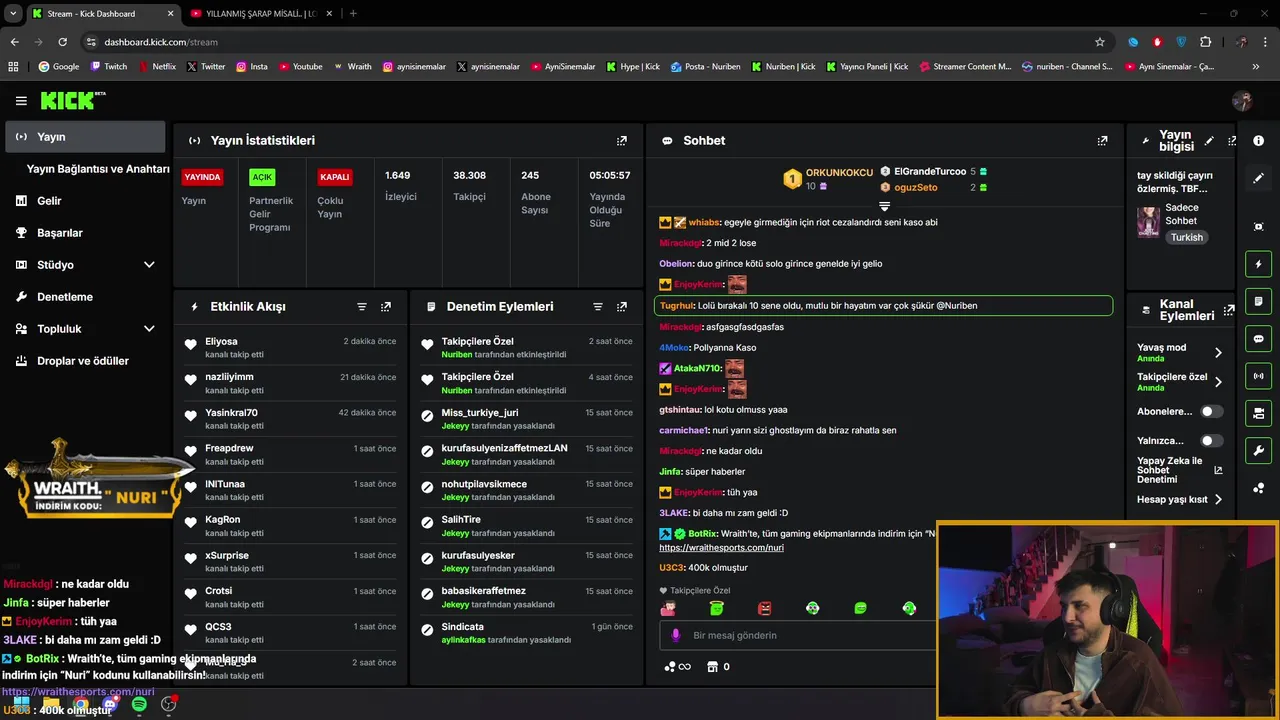Click the info icon in the right rail
Viewport: 1280px width, 720px height.
click(x=1259, y=141)
